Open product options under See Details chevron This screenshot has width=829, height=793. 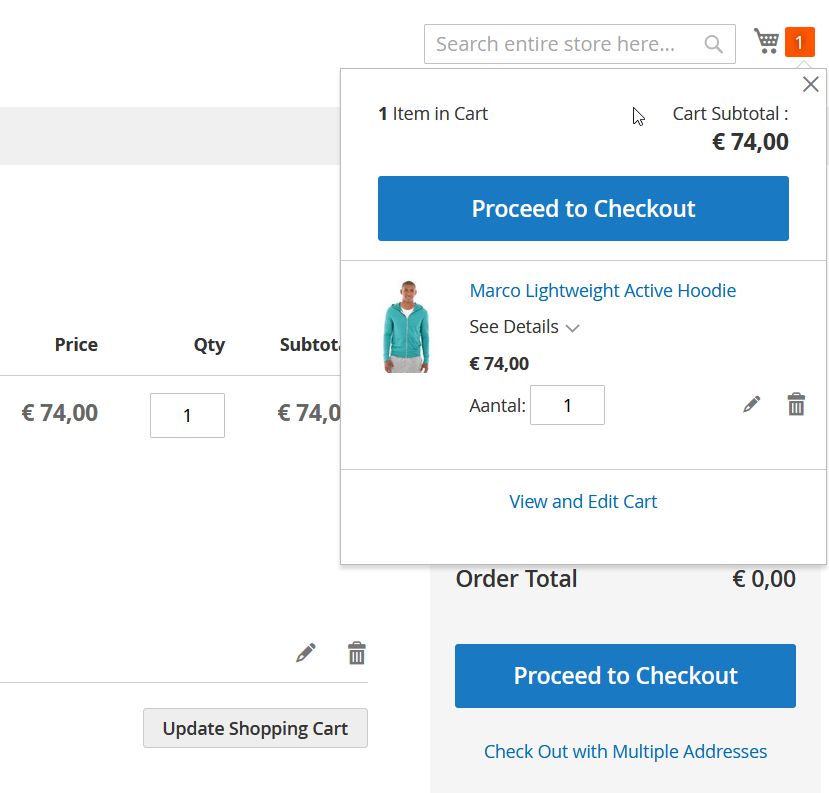coord(571,328)
